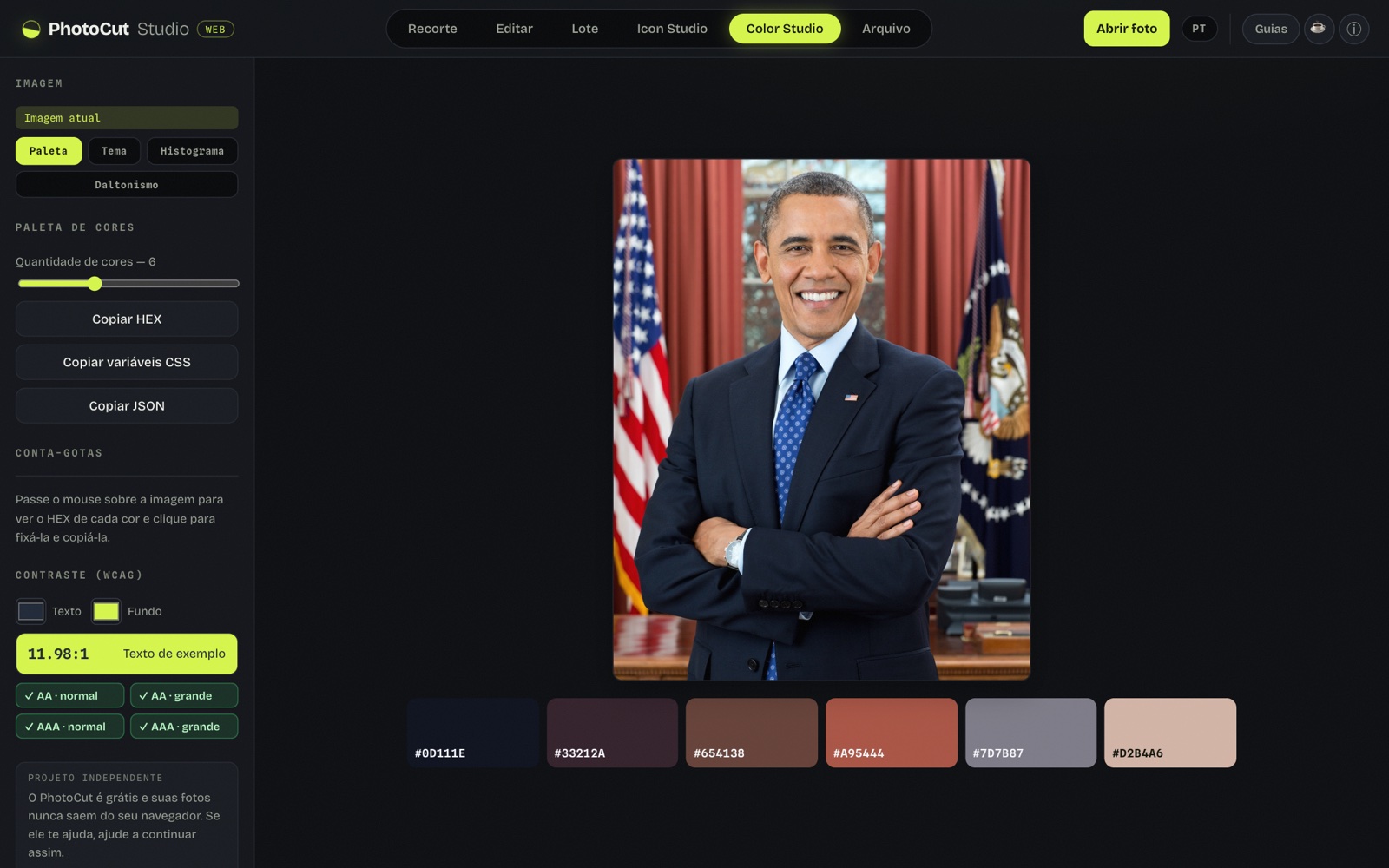Click the AAA · grande badge
Screen dimensions: 1389x868
click(184, 727)
